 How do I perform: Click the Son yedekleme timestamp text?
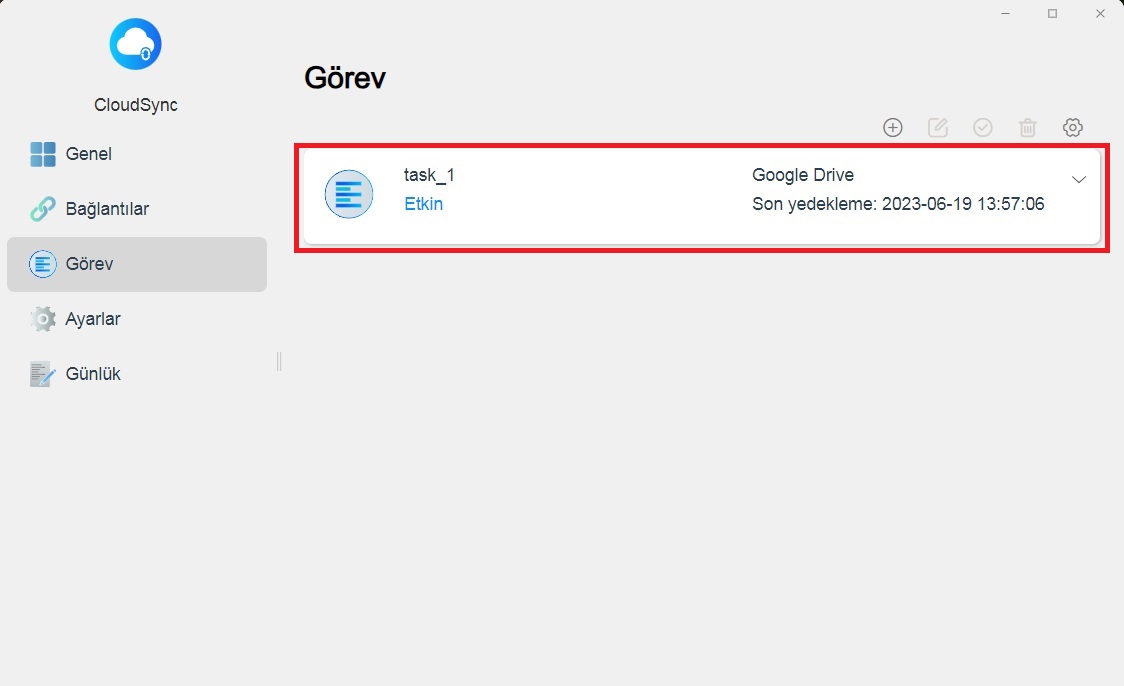(x=898, y=204)
